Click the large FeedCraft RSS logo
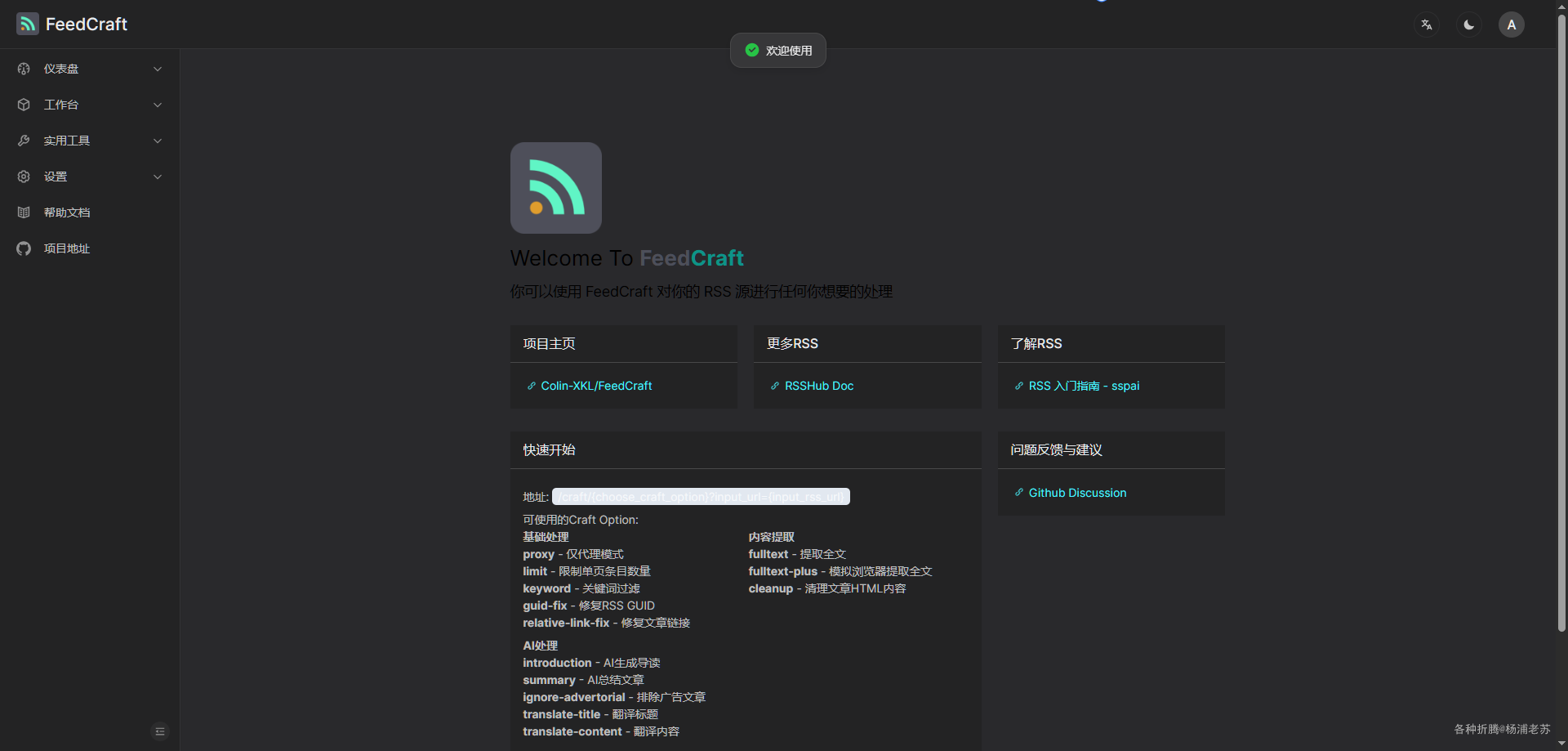The width and height of the screenshot is (1568, 751). pyautogui.click(x=556, y=188)
